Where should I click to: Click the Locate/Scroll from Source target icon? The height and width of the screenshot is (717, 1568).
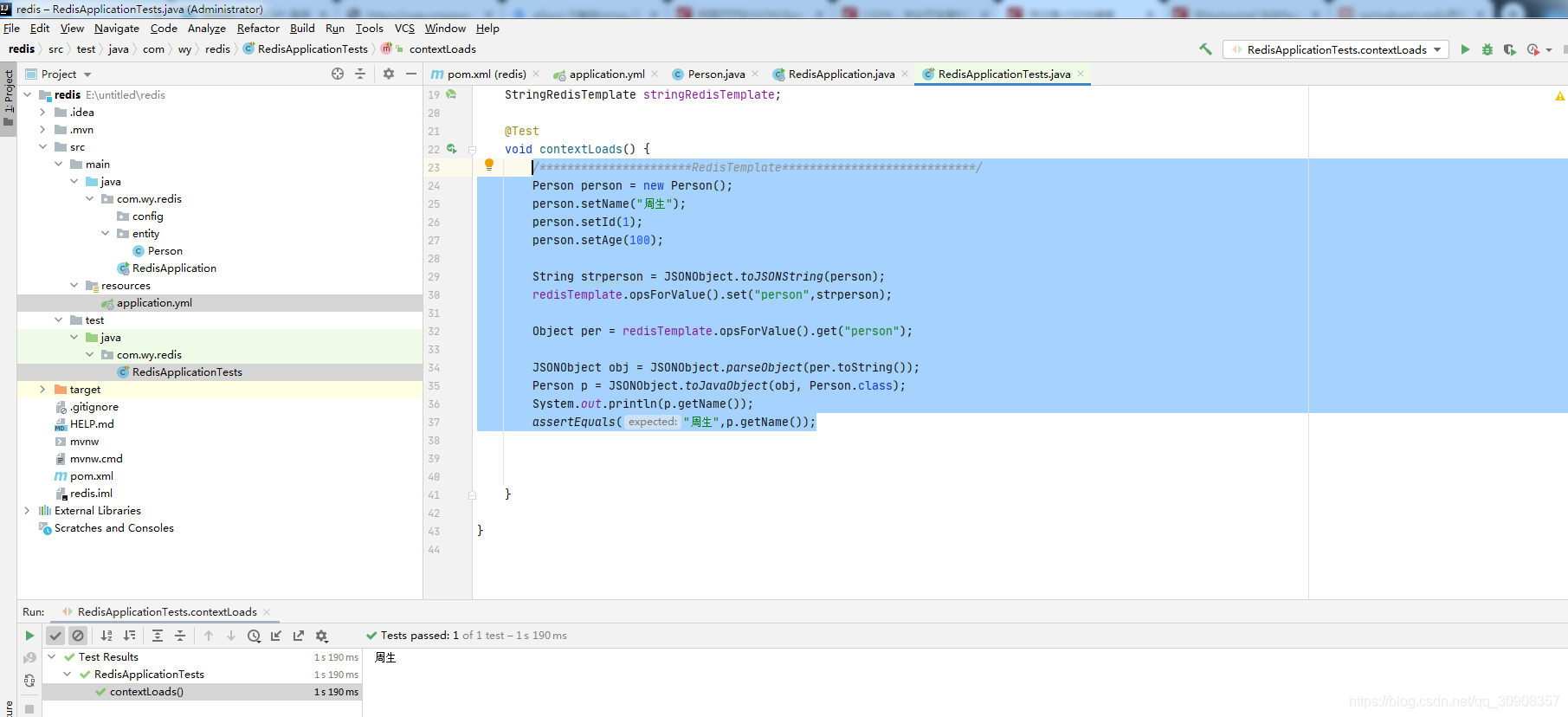(x=338, y=74)
